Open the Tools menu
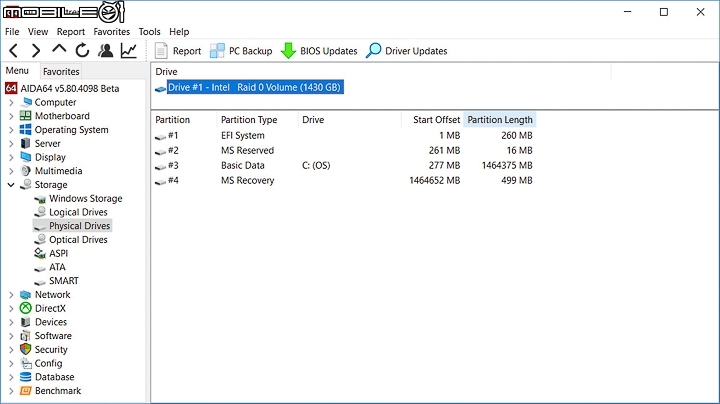Viewport: 720px width, 404px height. tap(150, 32)
